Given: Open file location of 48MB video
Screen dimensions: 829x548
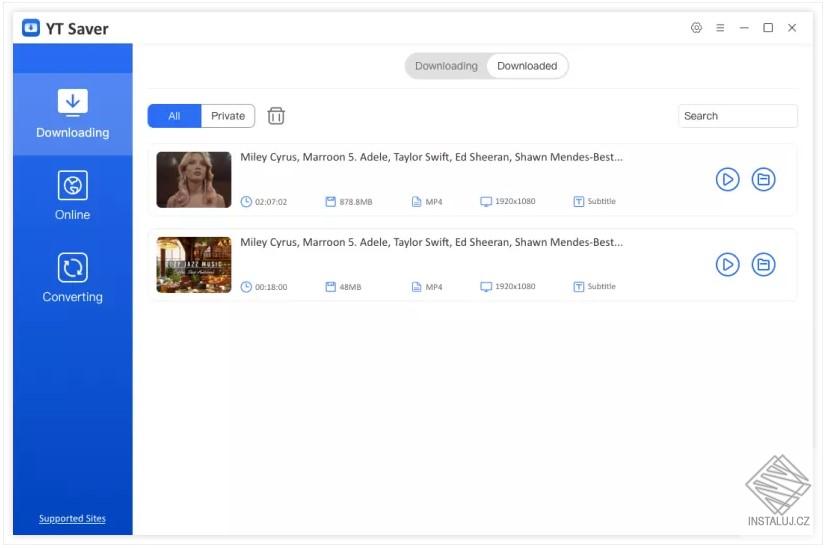Looking at the screenshot, I should click(x=763, y=265).
